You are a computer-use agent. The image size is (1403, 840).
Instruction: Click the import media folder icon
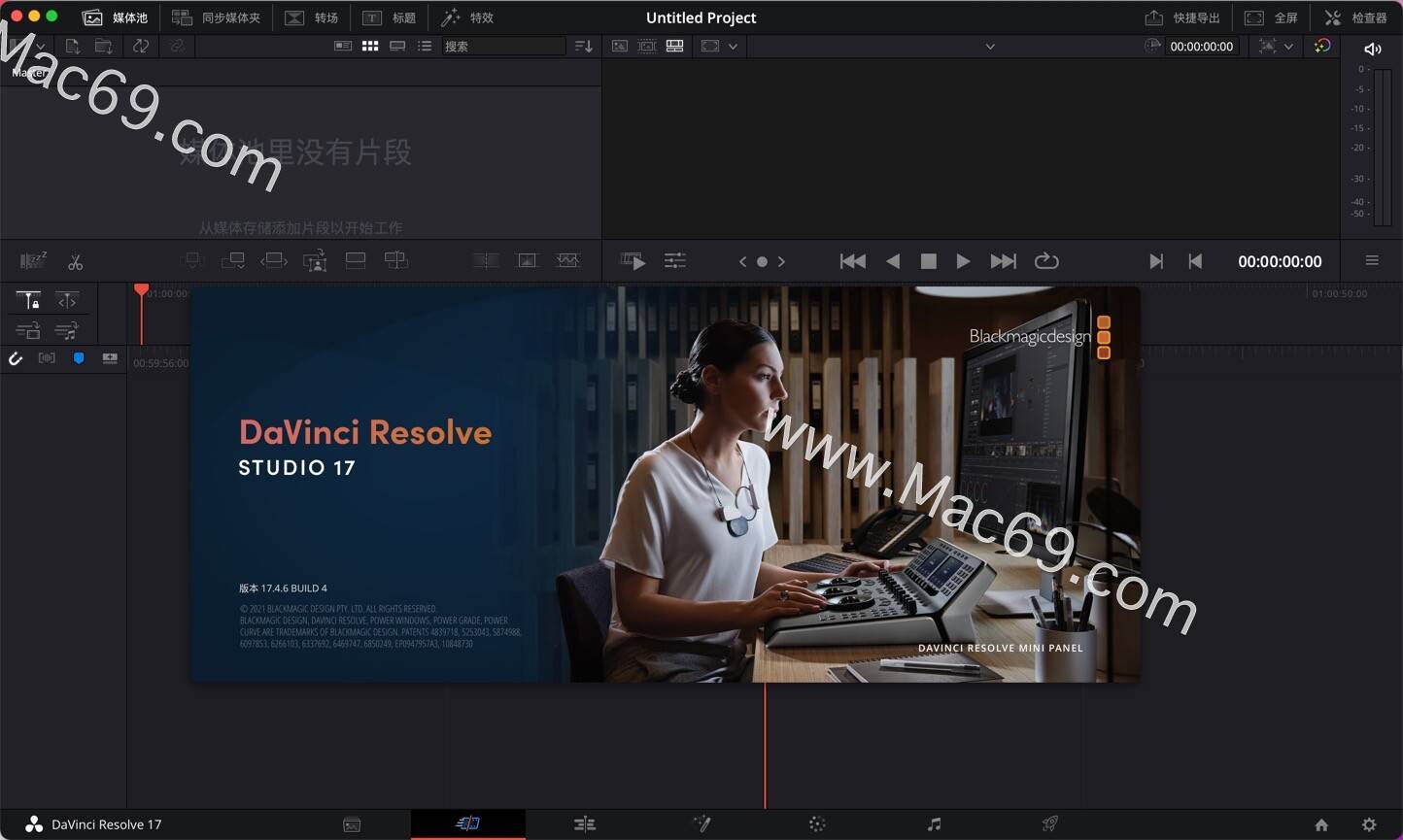tap(103, 46)
